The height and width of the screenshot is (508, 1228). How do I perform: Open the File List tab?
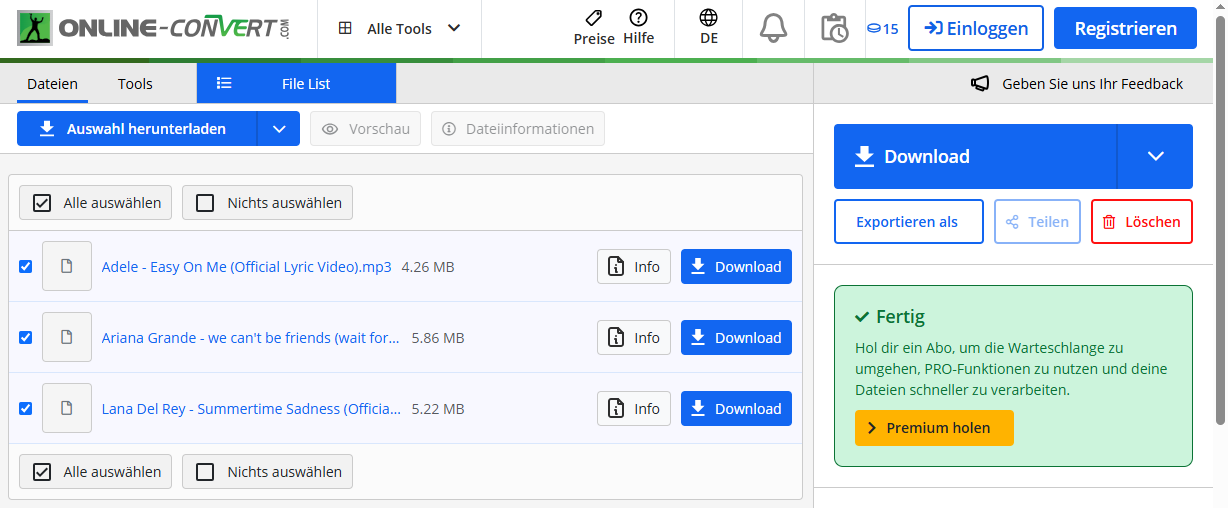point(296,84)
